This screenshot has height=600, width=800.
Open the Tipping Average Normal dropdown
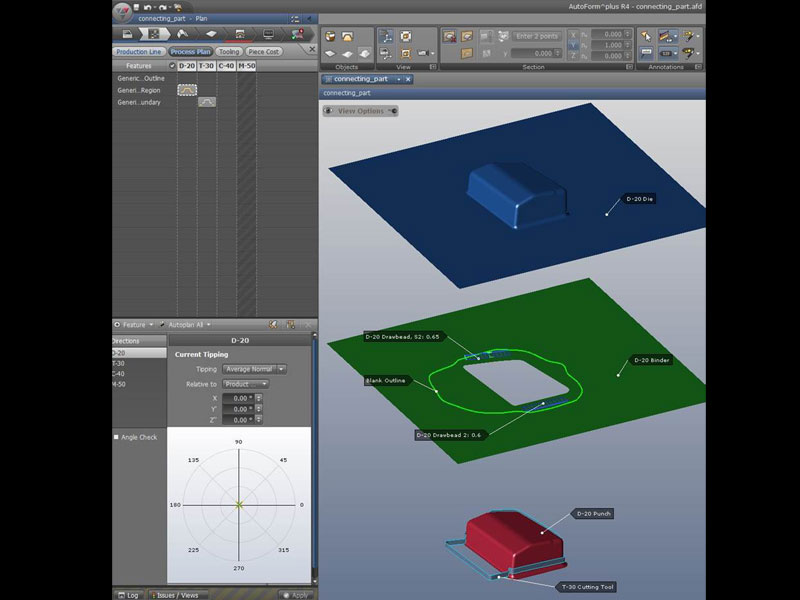tap(254, 369)
